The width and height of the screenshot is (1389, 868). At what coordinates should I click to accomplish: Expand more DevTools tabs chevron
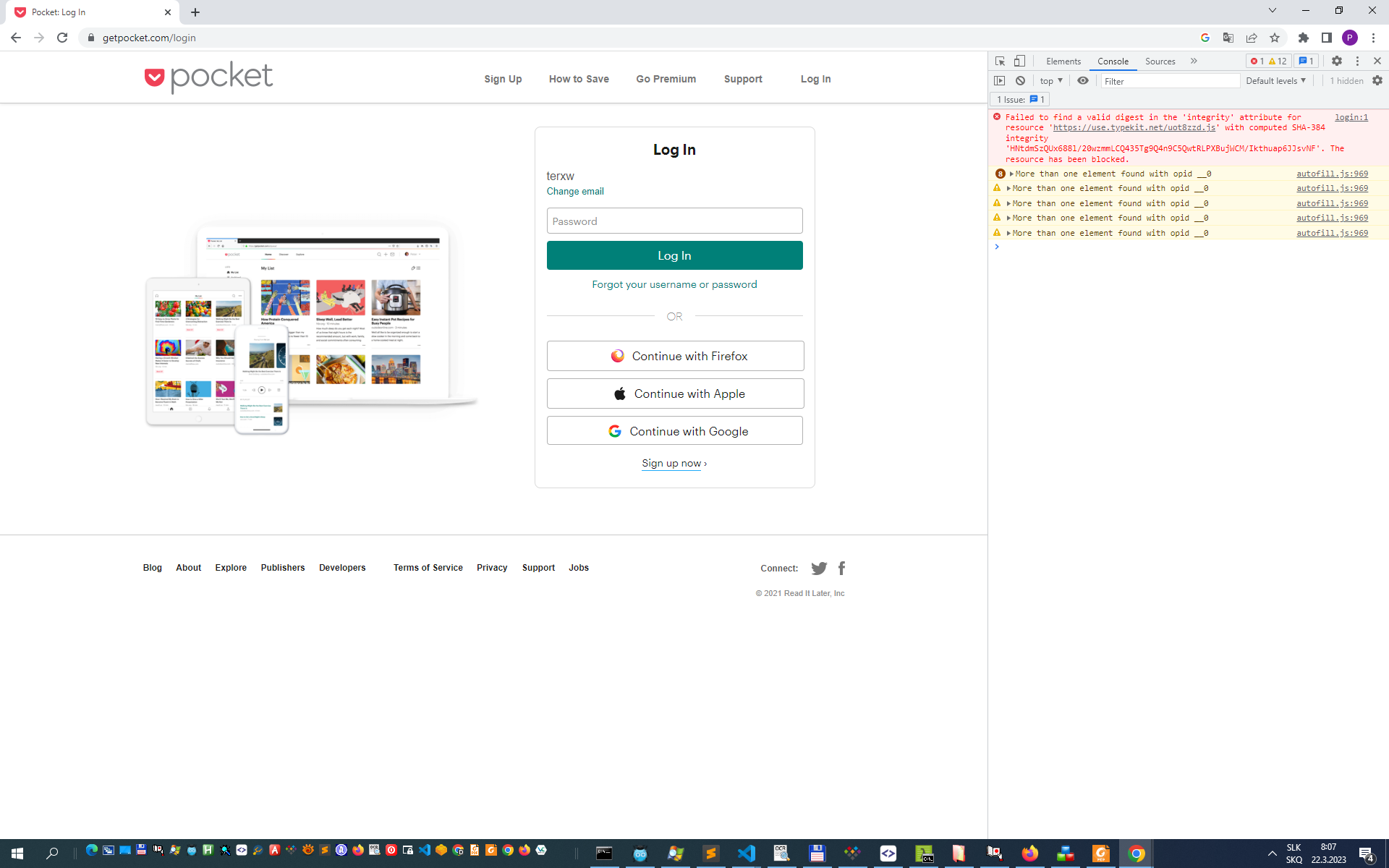(1194, 61)
